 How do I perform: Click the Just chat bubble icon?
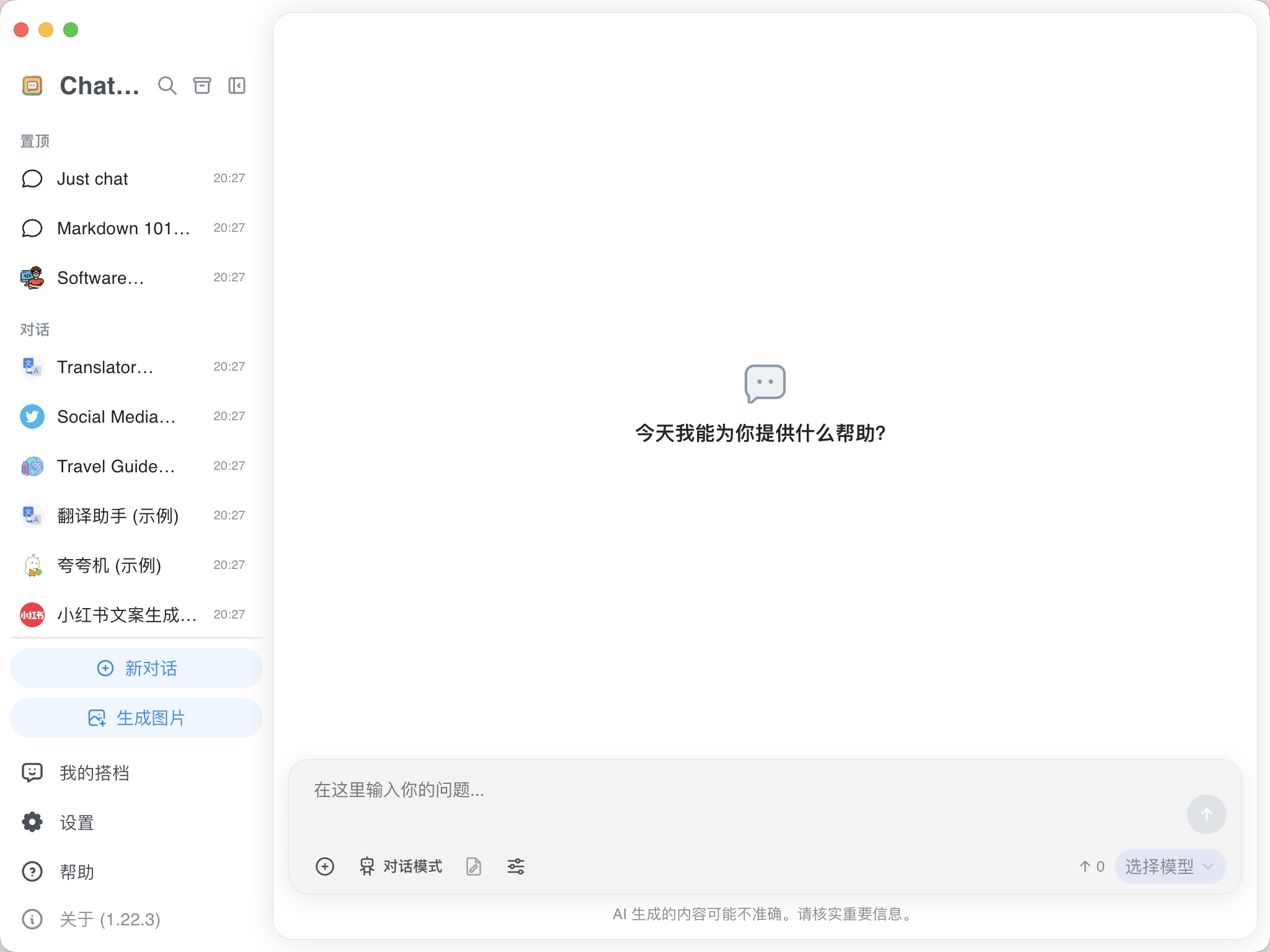point(32,178)
